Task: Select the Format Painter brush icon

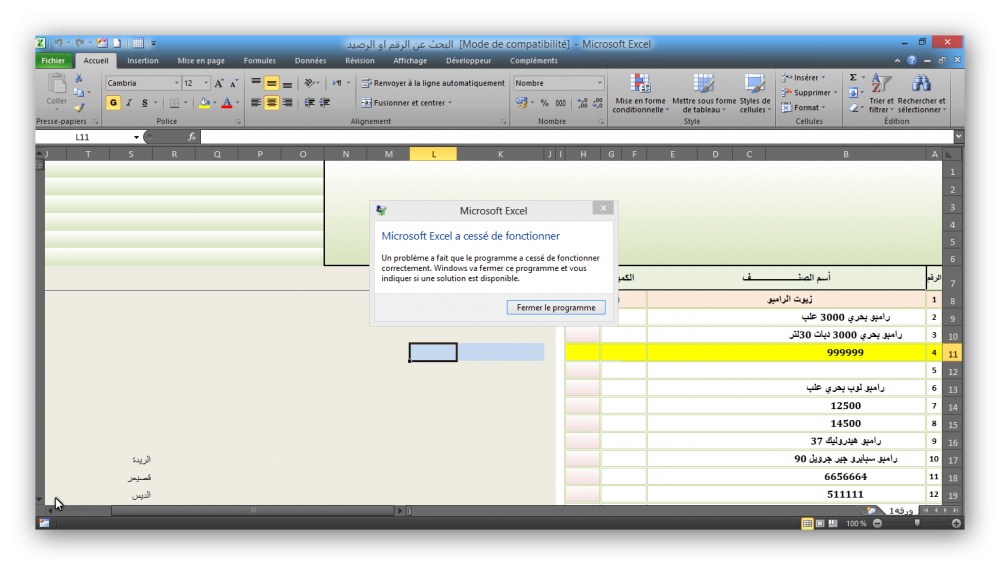Action: pos(78,107)
